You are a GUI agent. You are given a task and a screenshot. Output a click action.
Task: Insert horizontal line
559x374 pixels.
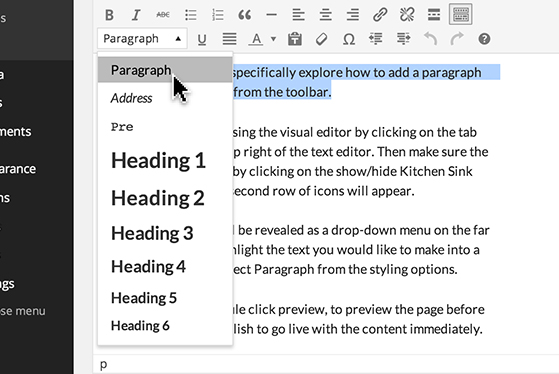(272, 15)
